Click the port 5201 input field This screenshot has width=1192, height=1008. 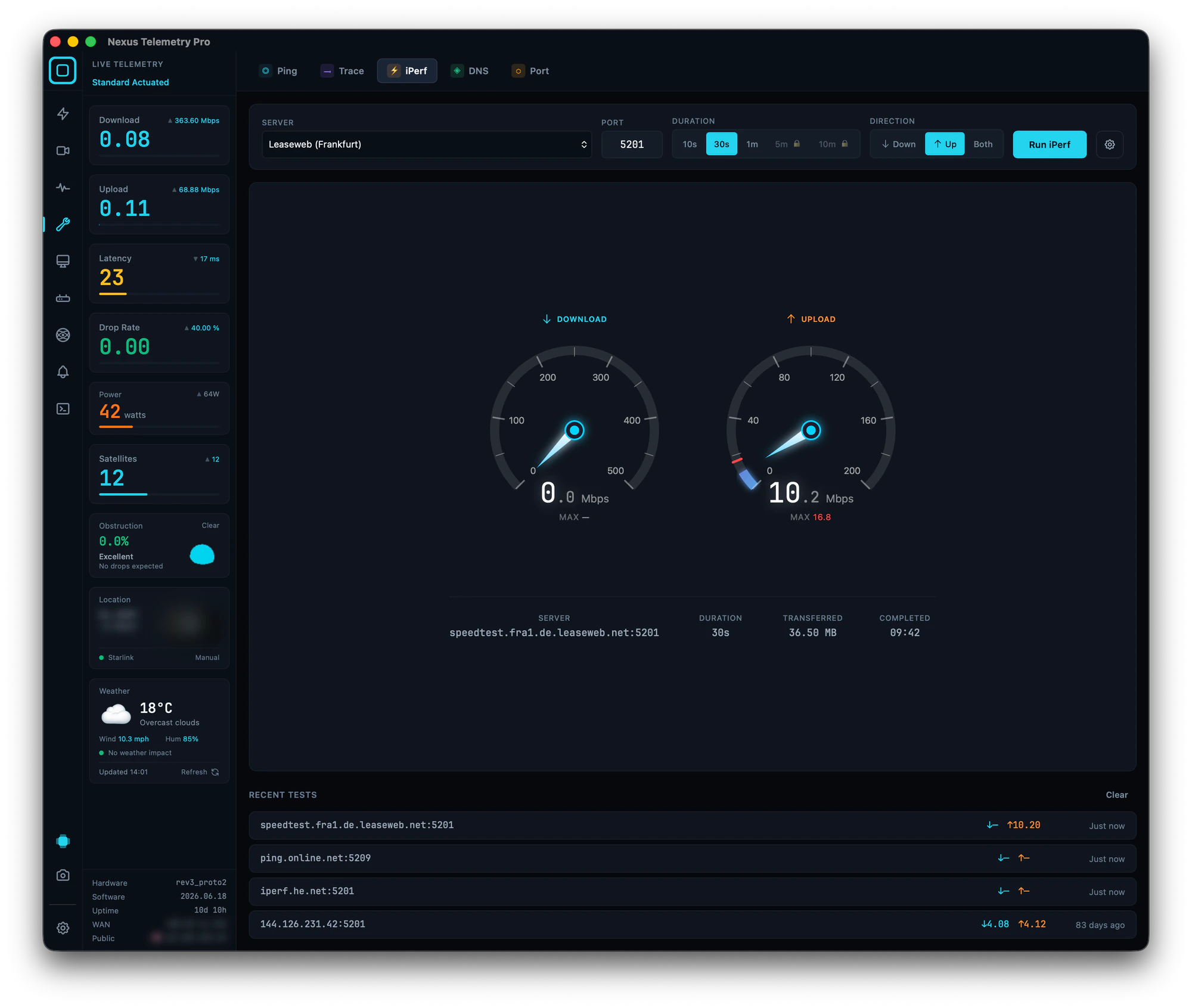pyautogui.click(x=632, y=144)
